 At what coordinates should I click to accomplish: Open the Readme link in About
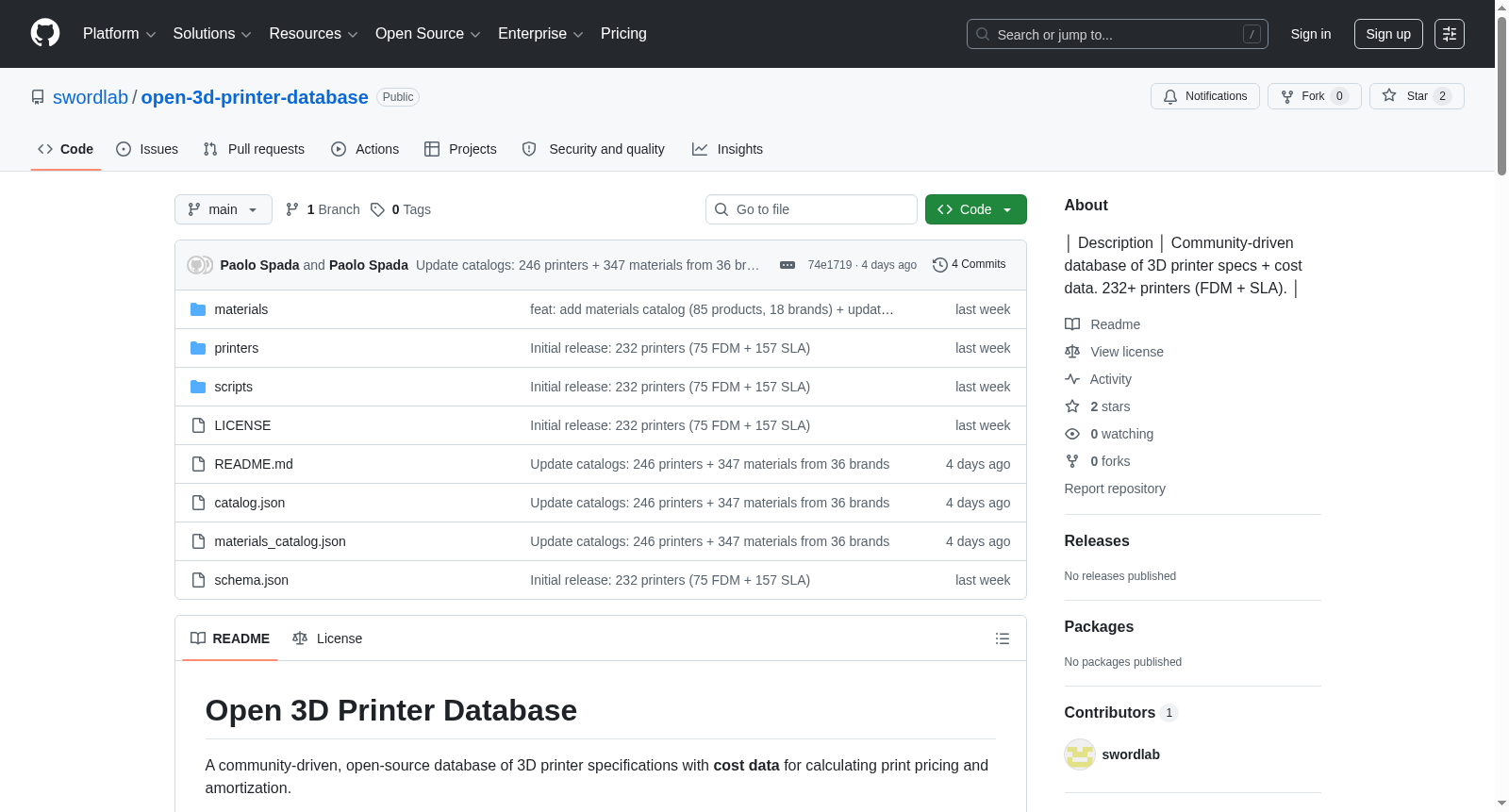pos(1103,324)
